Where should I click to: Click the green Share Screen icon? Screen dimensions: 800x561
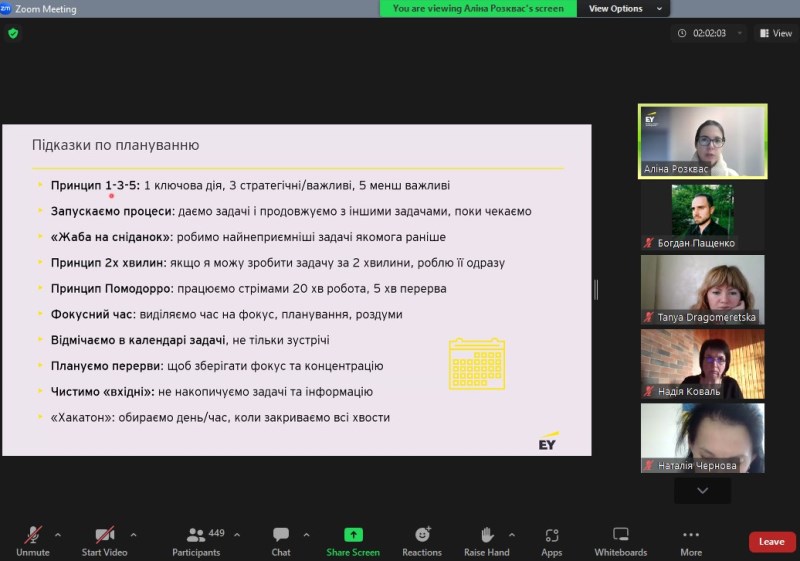(x=353, y=534)
